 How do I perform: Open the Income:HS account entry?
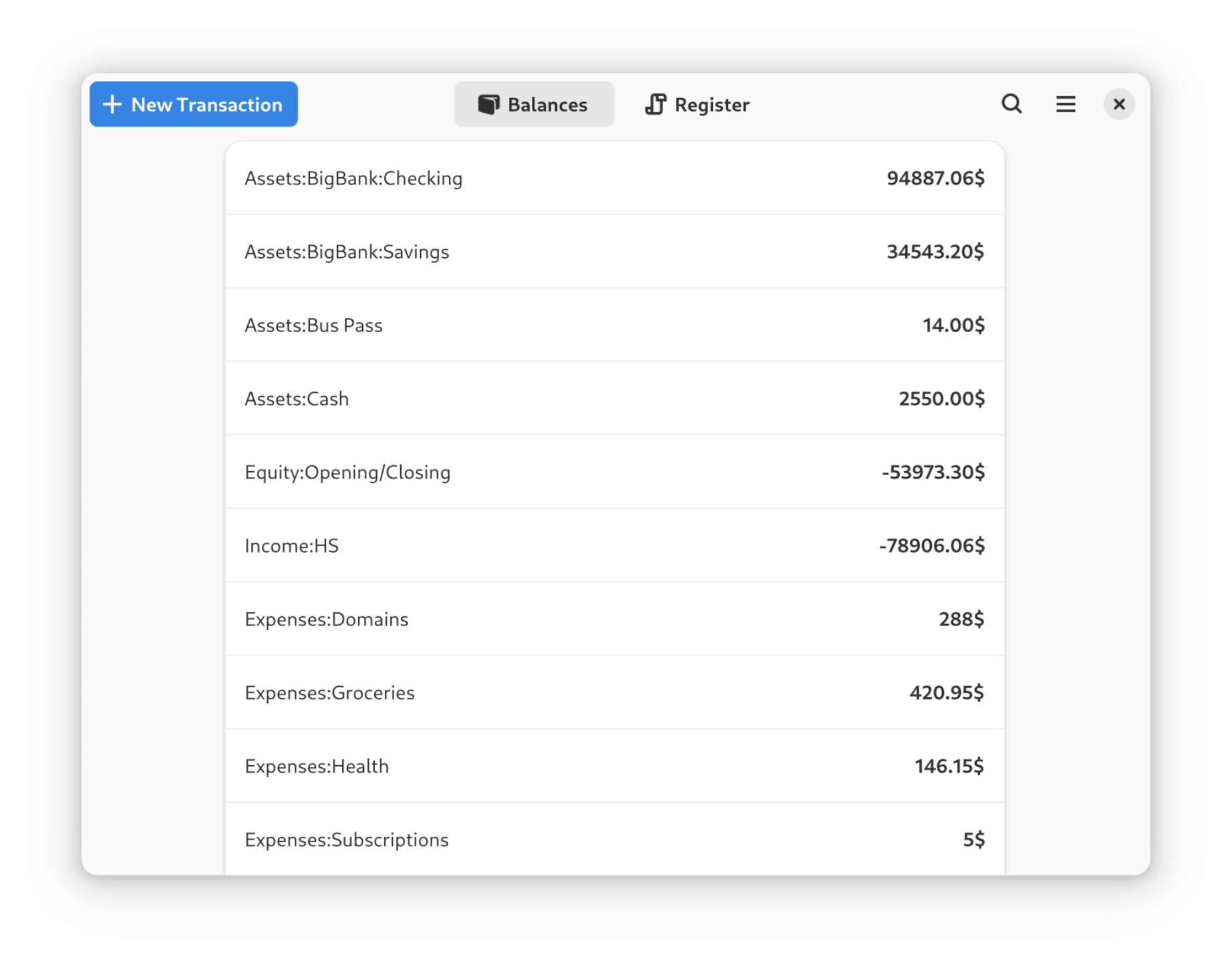615,546
